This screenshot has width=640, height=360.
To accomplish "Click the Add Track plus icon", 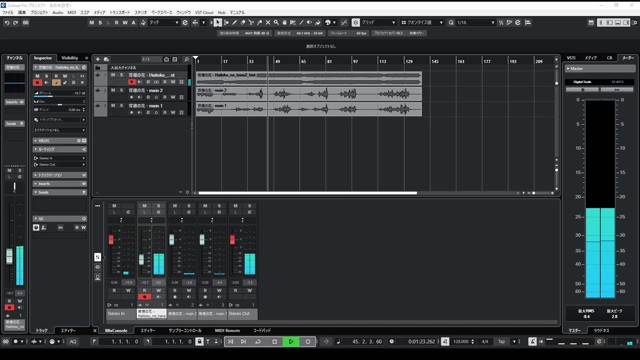I will [x=98, y=60].
